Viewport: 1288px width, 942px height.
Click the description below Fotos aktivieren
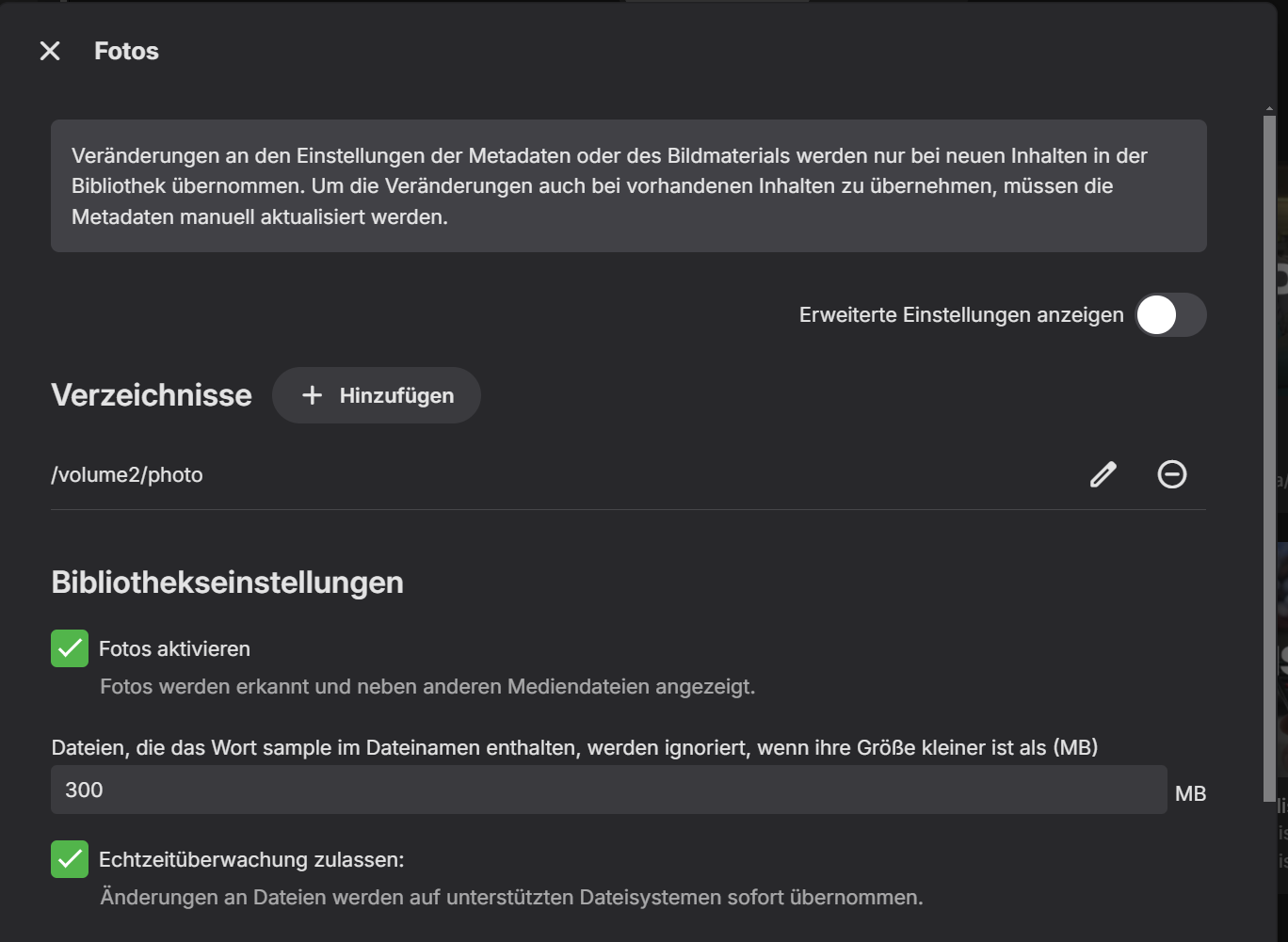click(427, 686)
